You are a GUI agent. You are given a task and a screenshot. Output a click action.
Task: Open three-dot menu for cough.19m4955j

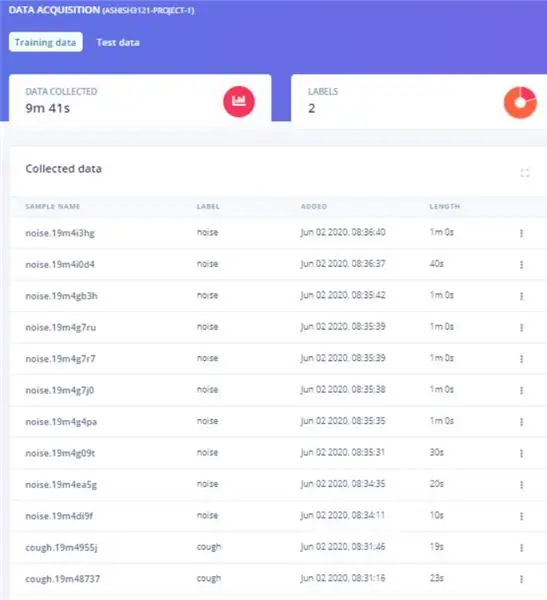[521, 548]
